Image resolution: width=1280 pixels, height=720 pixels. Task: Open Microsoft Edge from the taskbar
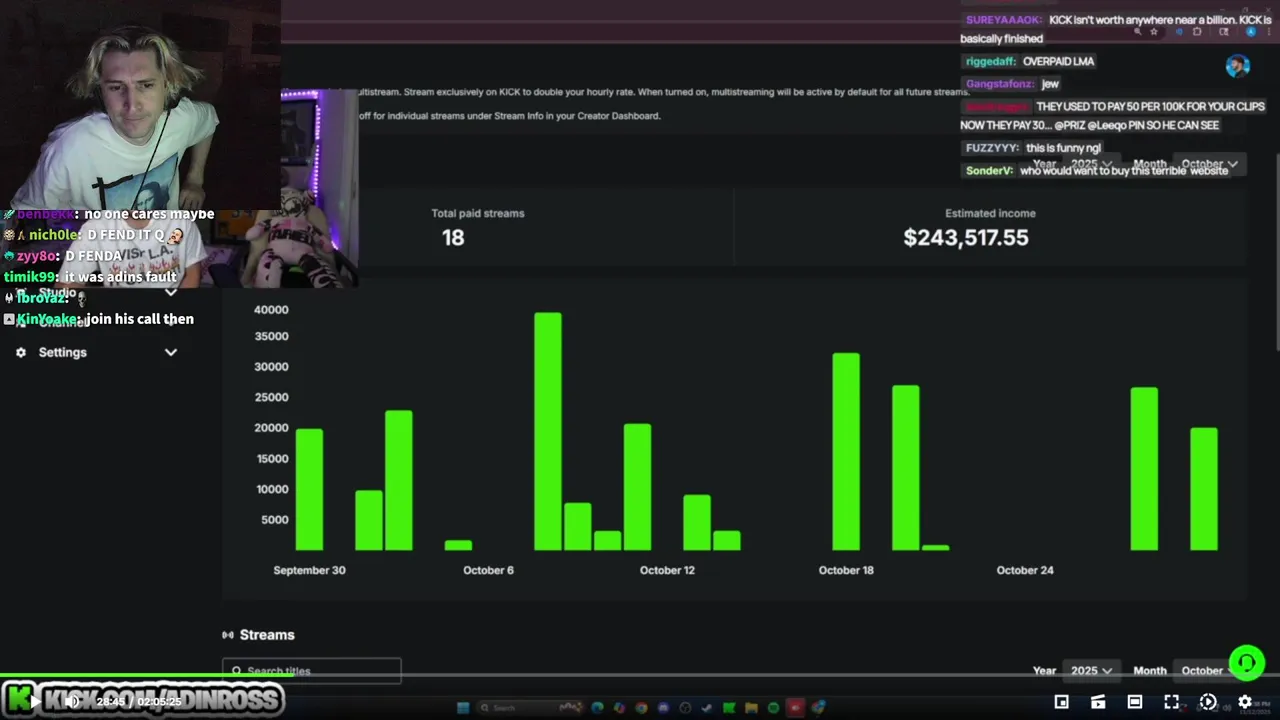coord(597,708)
